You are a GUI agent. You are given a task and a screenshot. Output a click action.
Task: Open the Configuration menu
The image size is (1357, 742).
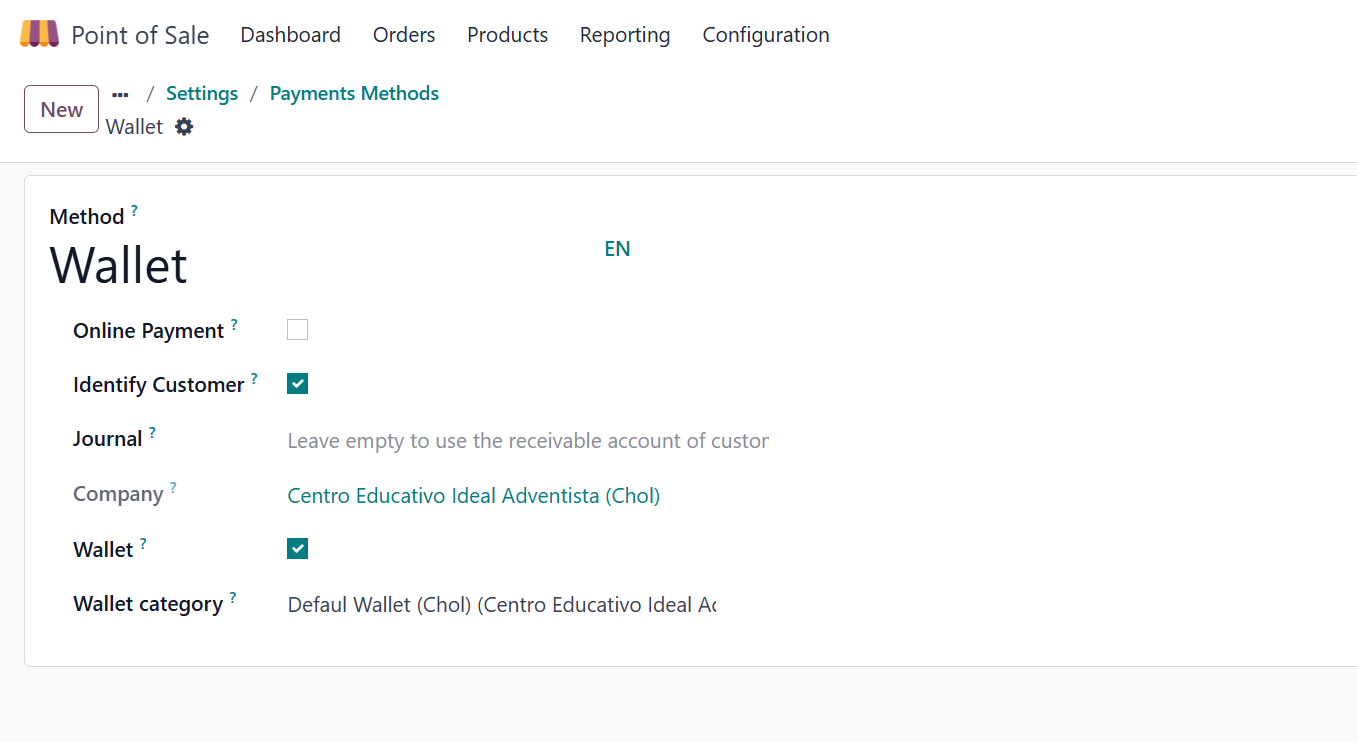[766, 35]
